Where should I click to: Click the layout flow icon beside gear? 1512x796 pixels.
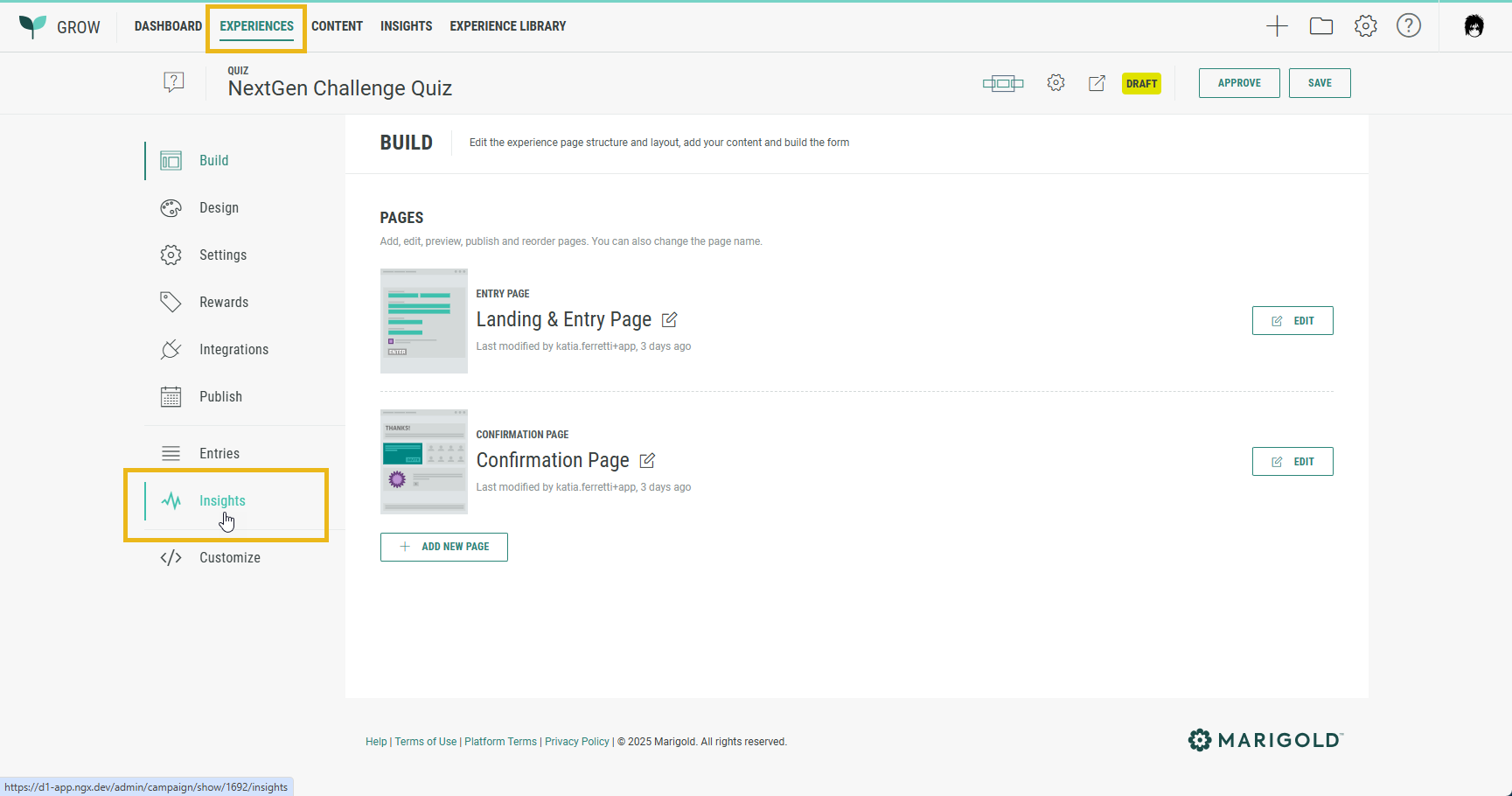[x=1002, y=83]
